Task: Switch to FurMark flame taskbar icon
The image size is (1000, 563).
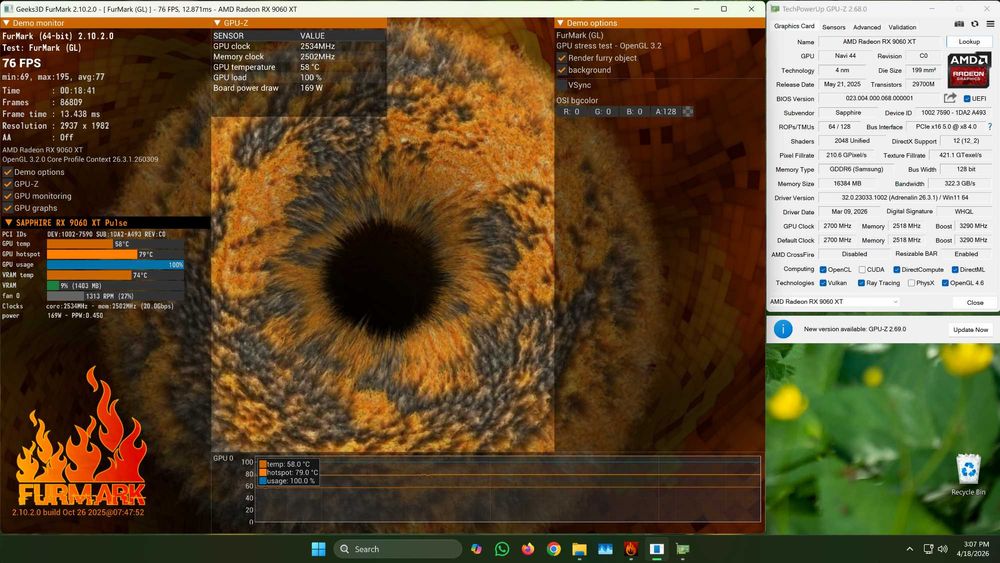Action: [631, 549]
